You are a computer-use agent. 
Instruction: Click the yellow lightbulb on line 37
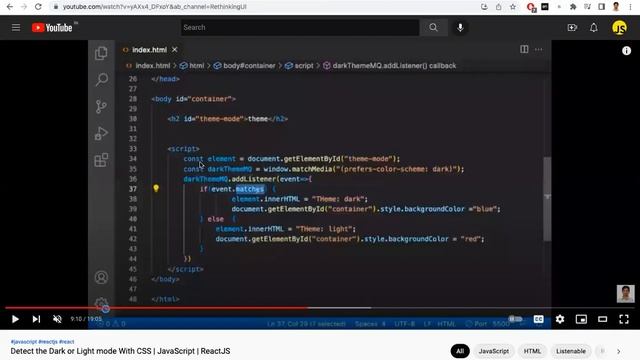(156, 188)
